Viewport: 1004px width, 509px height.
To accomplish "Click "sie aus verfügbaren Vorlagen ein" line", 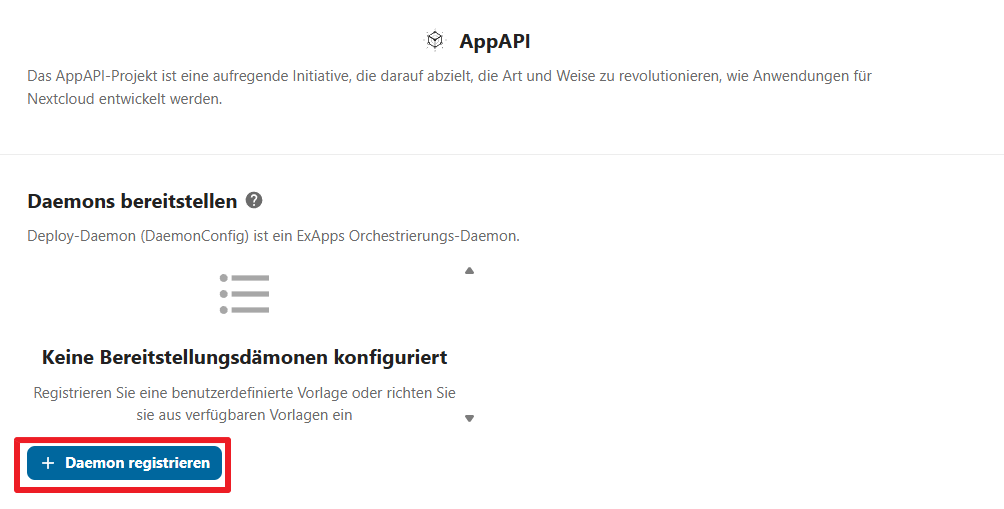I will click(x=244, y=414).
